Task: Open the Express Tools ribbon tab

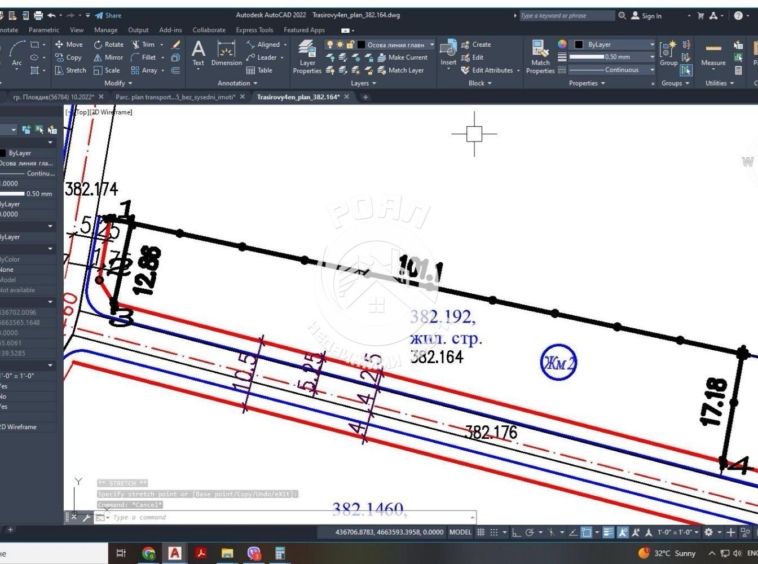Action: click(254, 30)
